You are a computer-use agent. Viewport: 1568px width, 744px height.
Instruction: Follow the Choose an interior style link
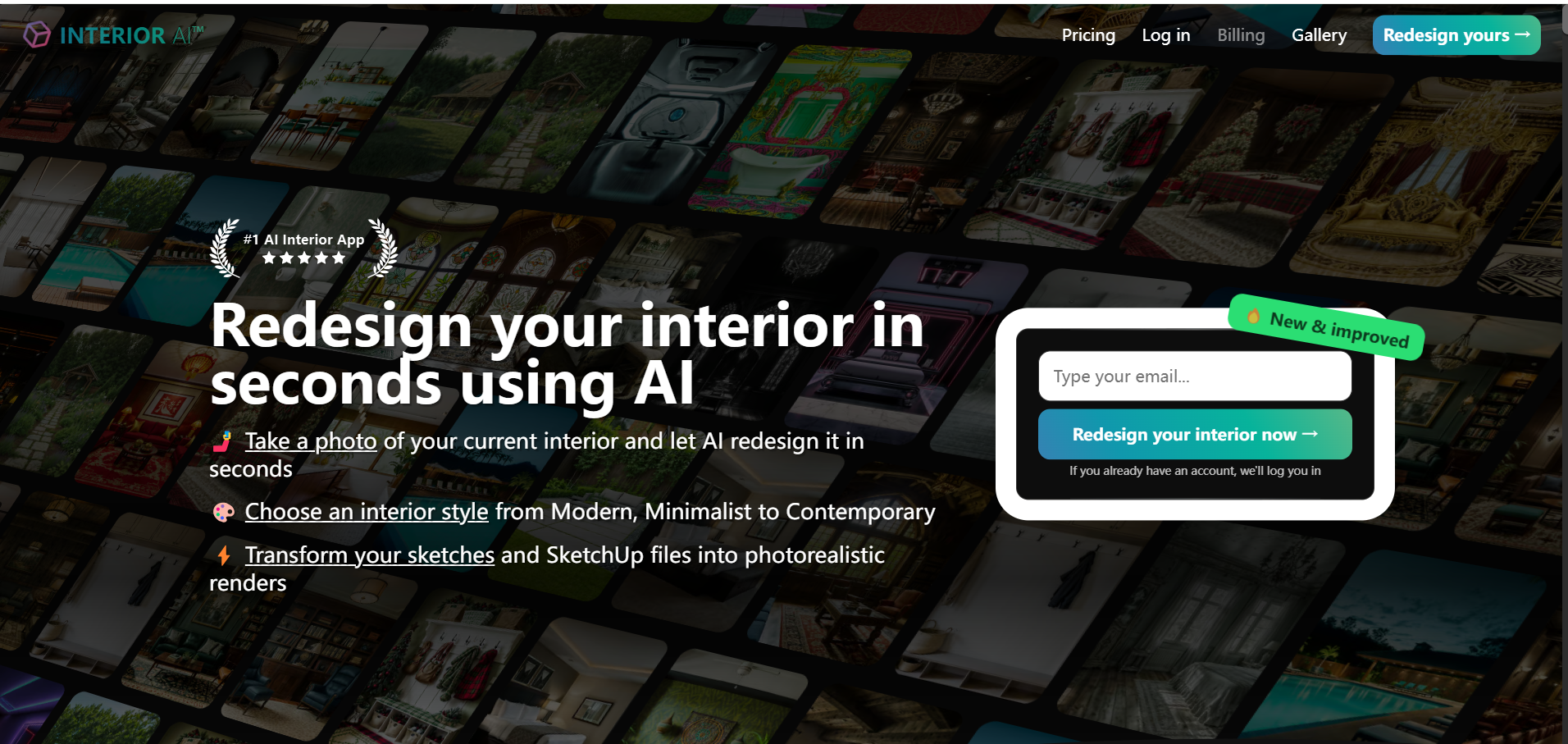[367, 512]
